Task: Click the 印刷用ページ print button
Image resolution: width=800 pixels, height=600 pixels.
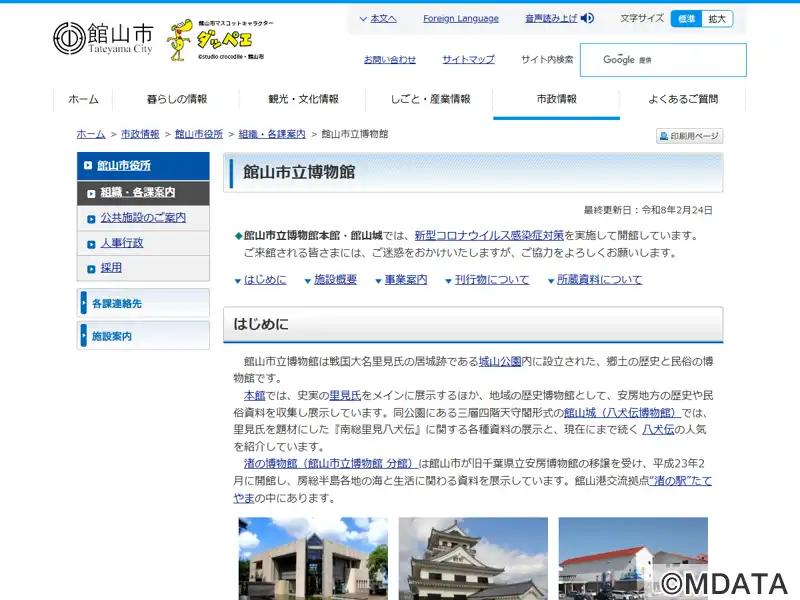Action: 689,136
